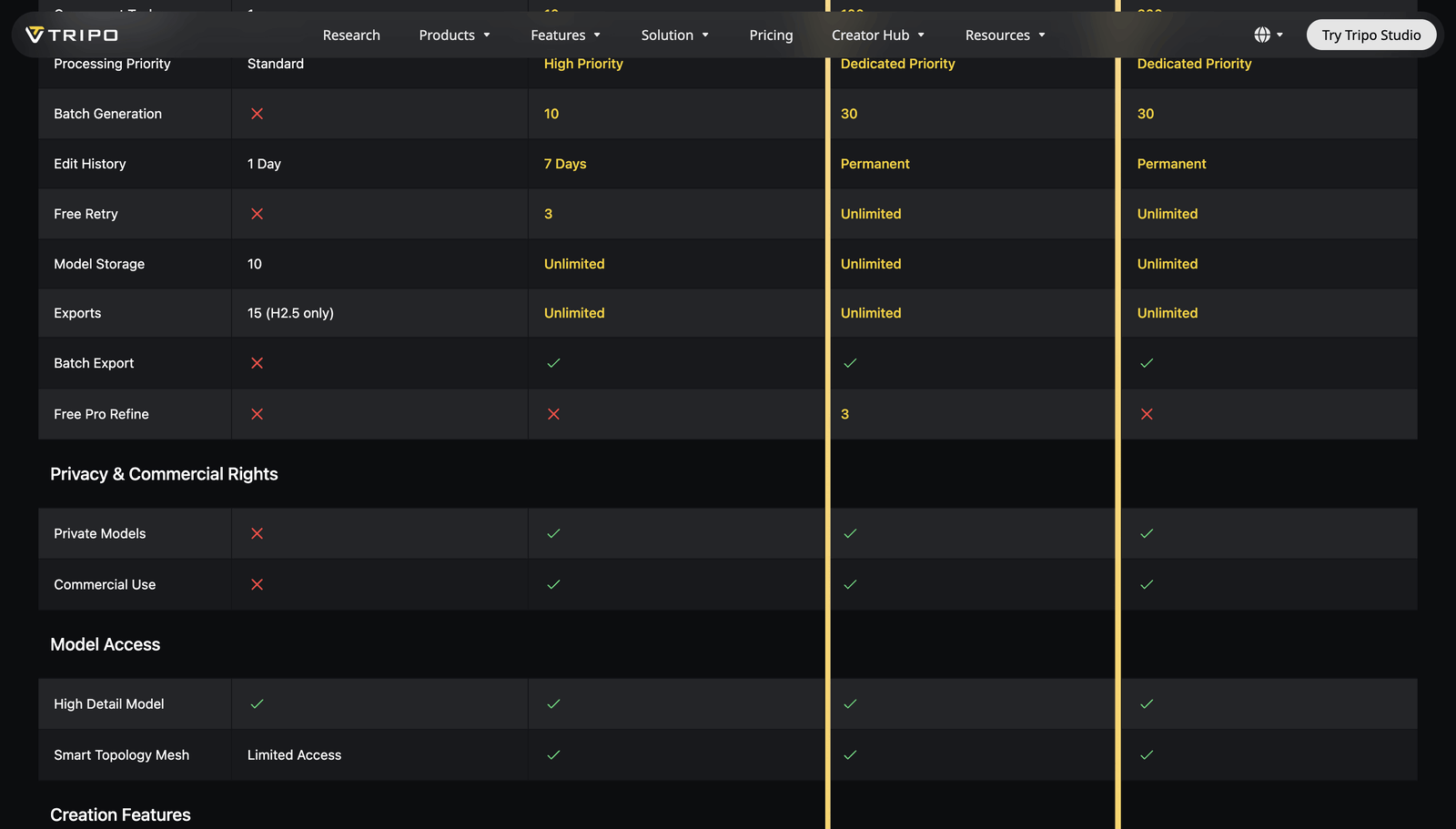Image resolution: width=1456 pixels, height=829 pixels.
Task: Click the Exports row label
Action: (x=77, y=313)
